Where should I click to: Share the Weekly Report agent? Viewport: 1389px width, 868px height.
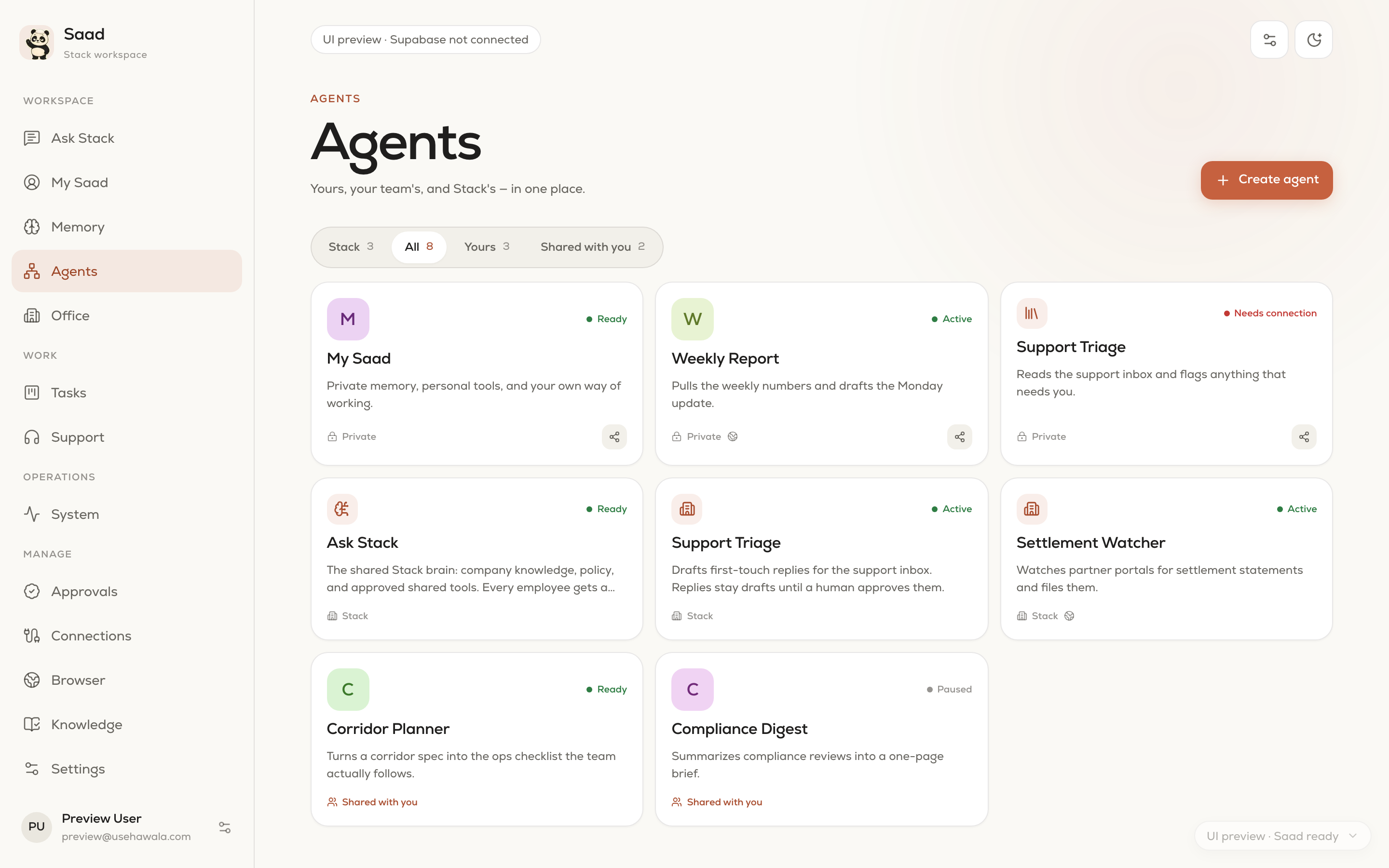959,437
